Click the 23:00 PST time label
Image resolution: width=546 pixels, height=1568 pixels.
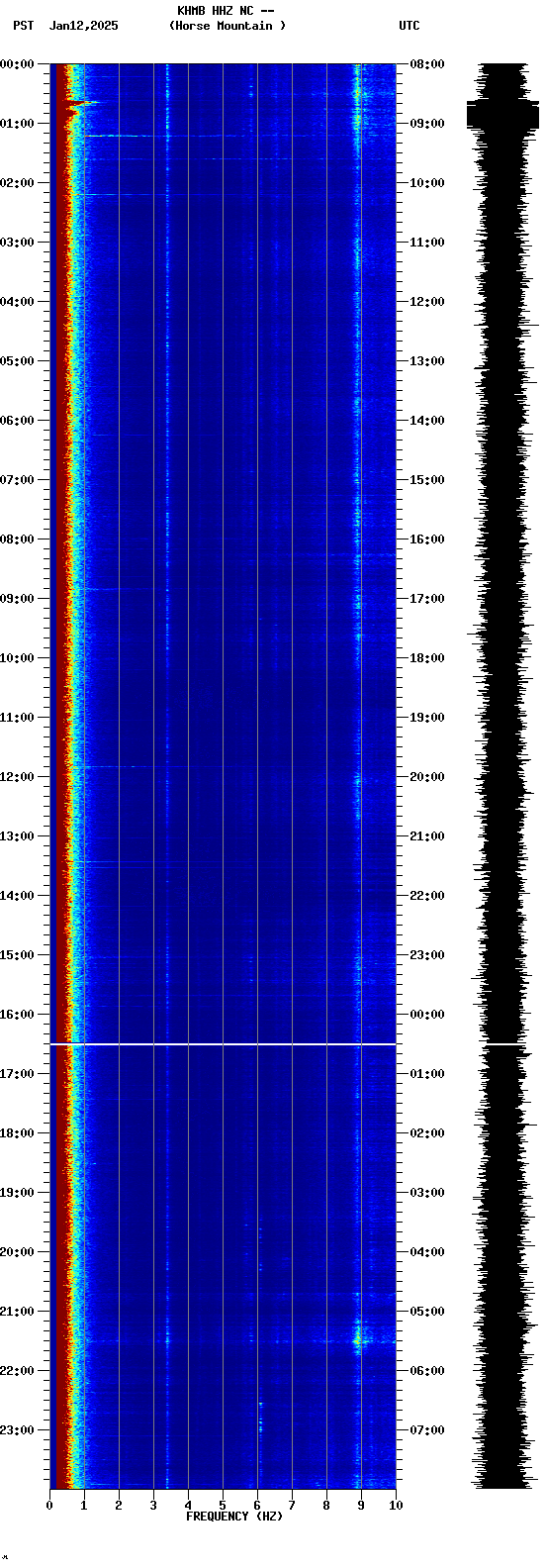coord(17,1430)
